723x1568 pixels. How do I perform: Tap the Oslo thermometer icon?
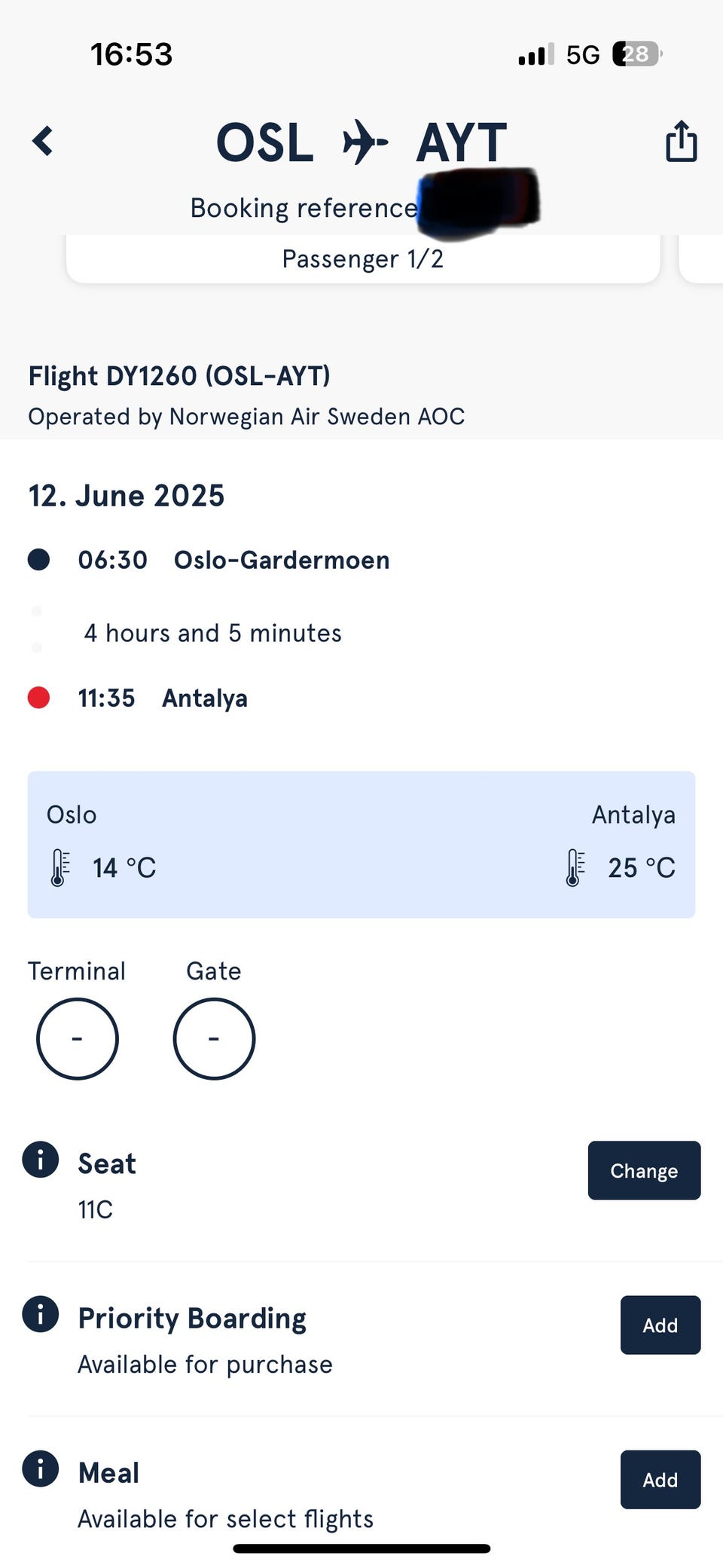pos(60,867)
